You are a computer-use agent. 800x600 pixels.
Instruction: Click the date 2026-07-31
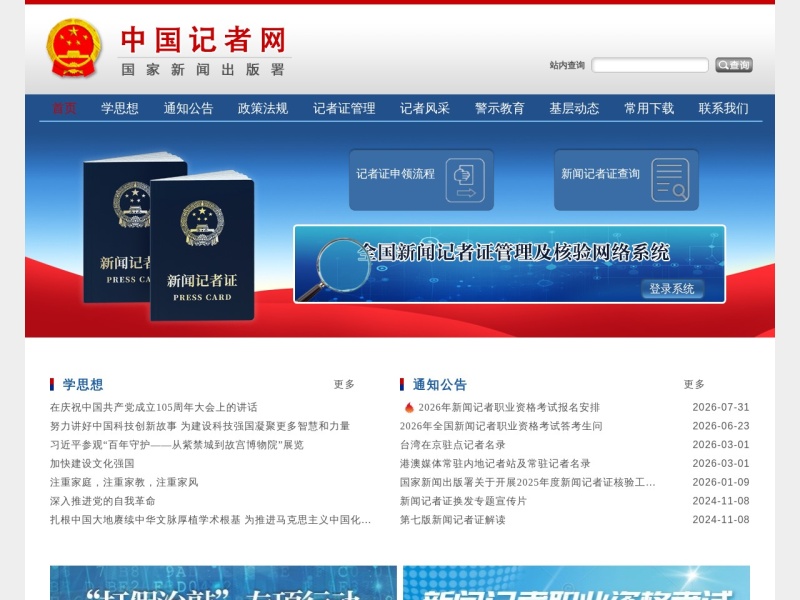click(721, 407)
